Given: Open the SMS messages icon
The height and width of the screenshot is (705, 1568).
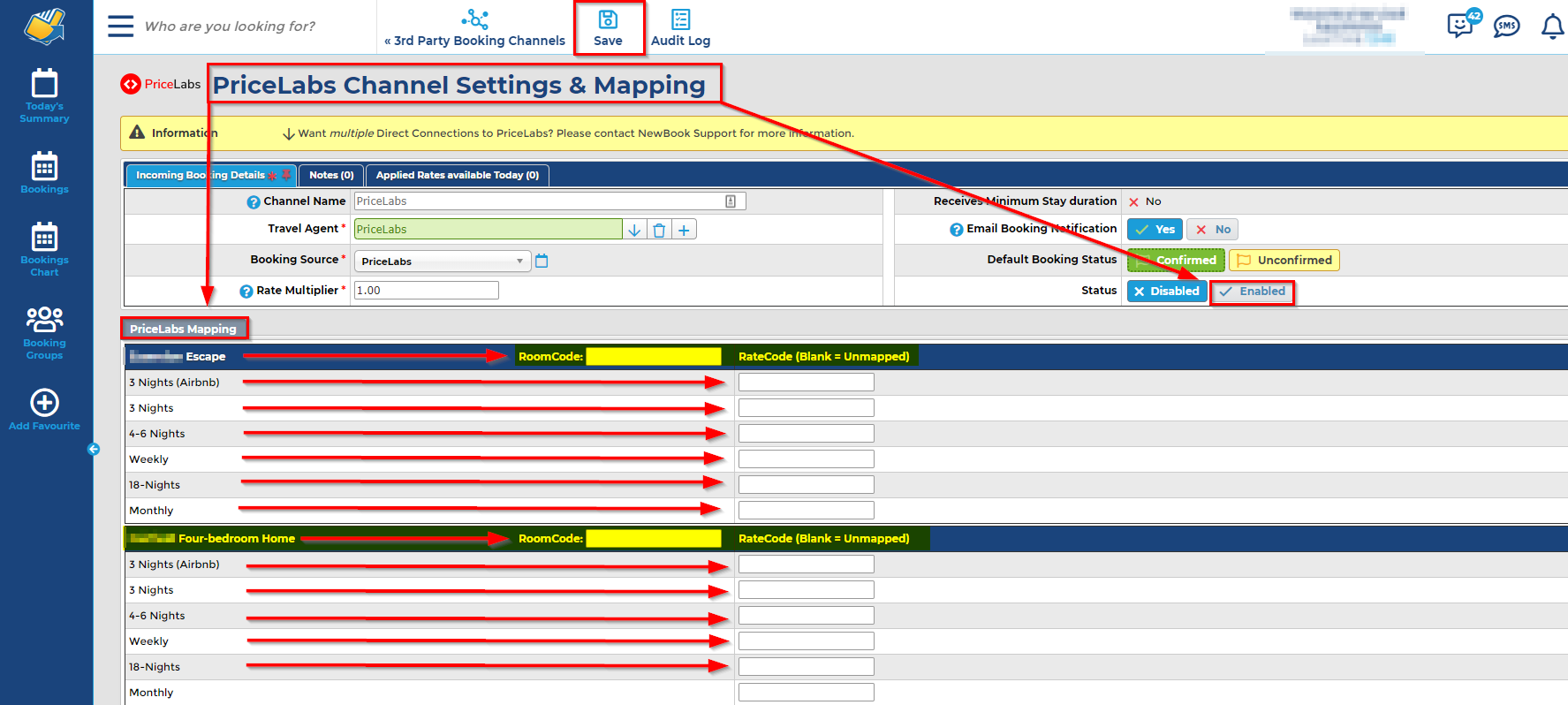Looking at the screenshot, I should (1506, 27).
